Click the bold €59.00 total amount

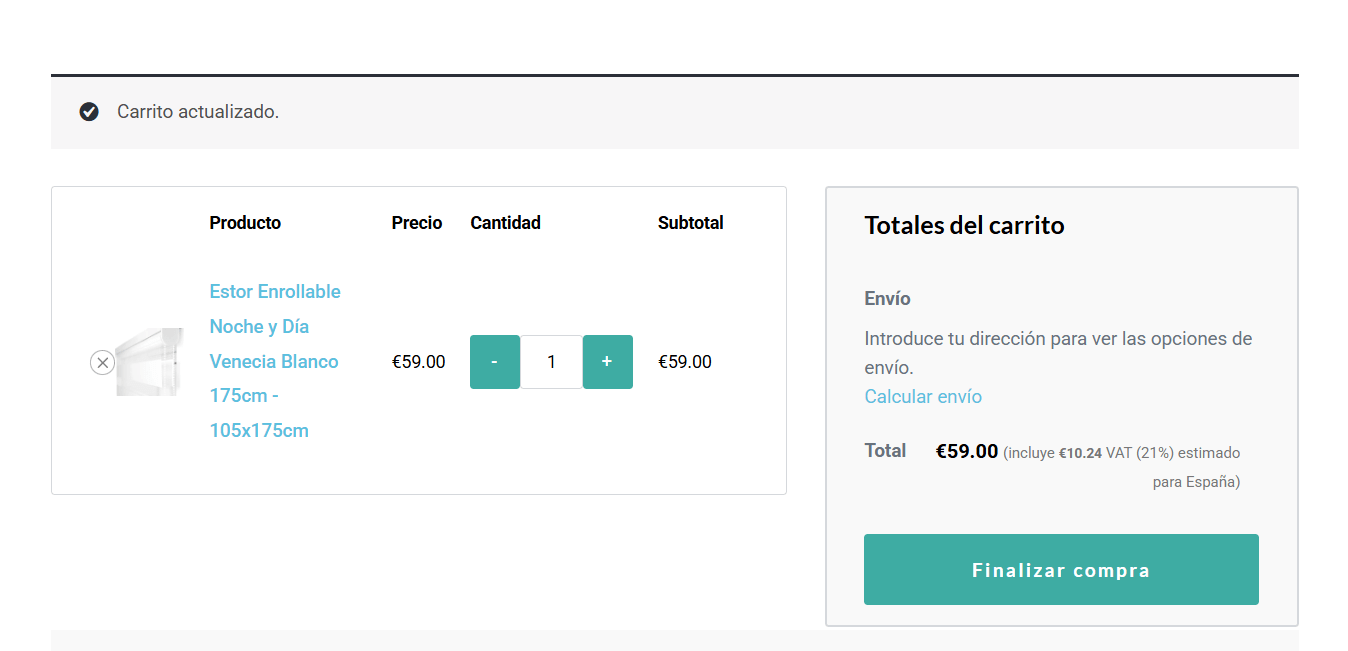966,451
